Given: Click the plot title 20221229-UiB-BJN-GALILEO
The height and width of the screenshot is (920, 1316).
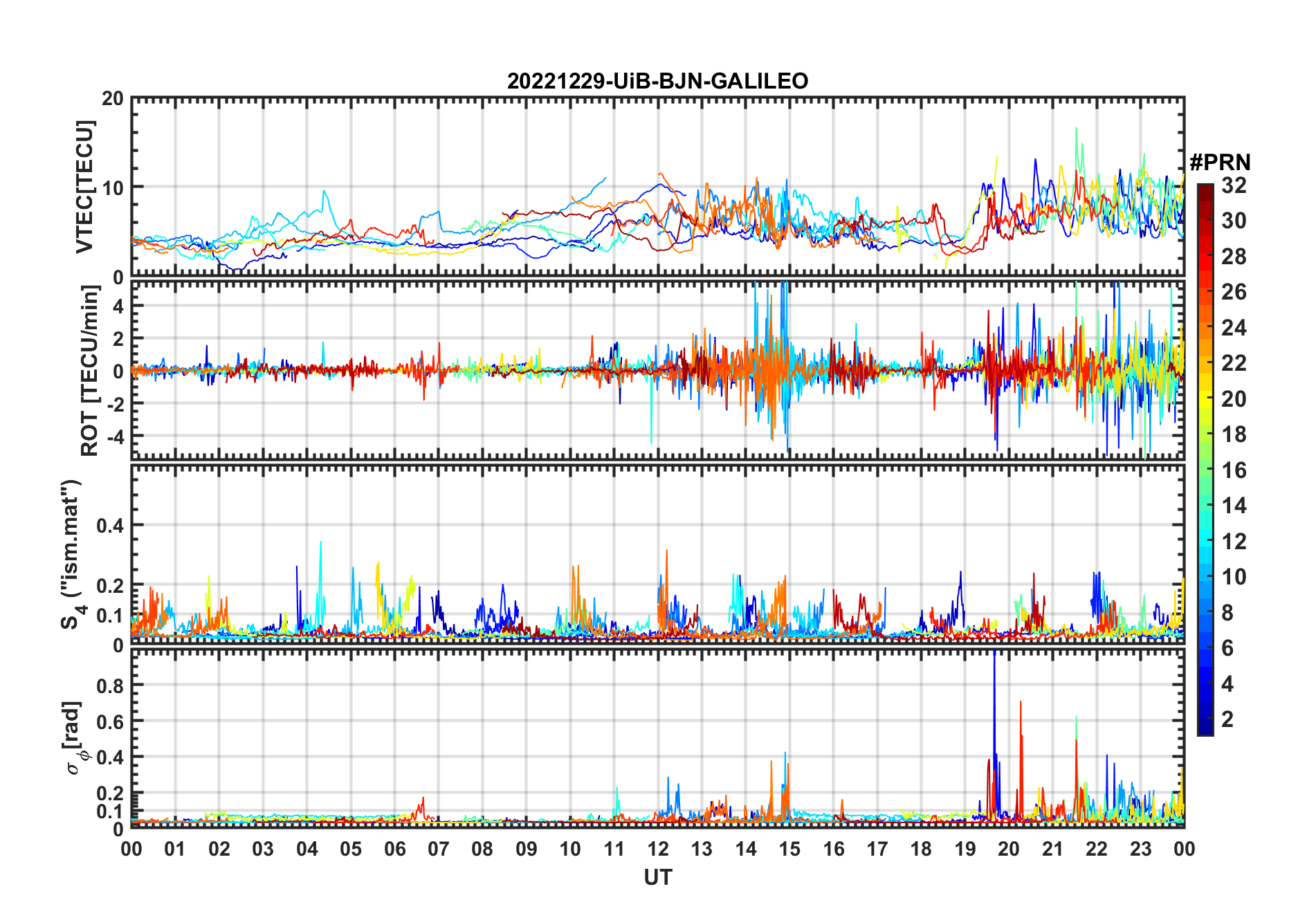Looking at the screenshot, I should [657, 81].
